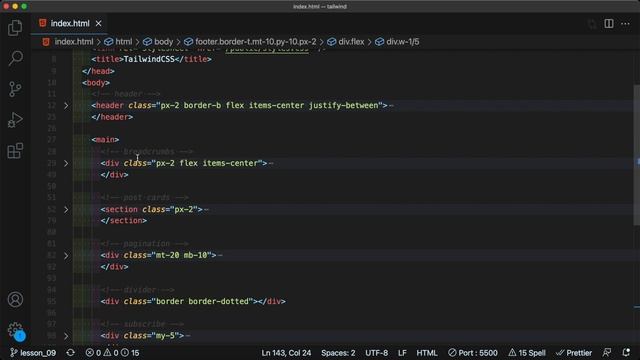Expand the folded mt-20 mb-10 div
640x360 pixels.
pyautogui.click(x=66, y=256)
